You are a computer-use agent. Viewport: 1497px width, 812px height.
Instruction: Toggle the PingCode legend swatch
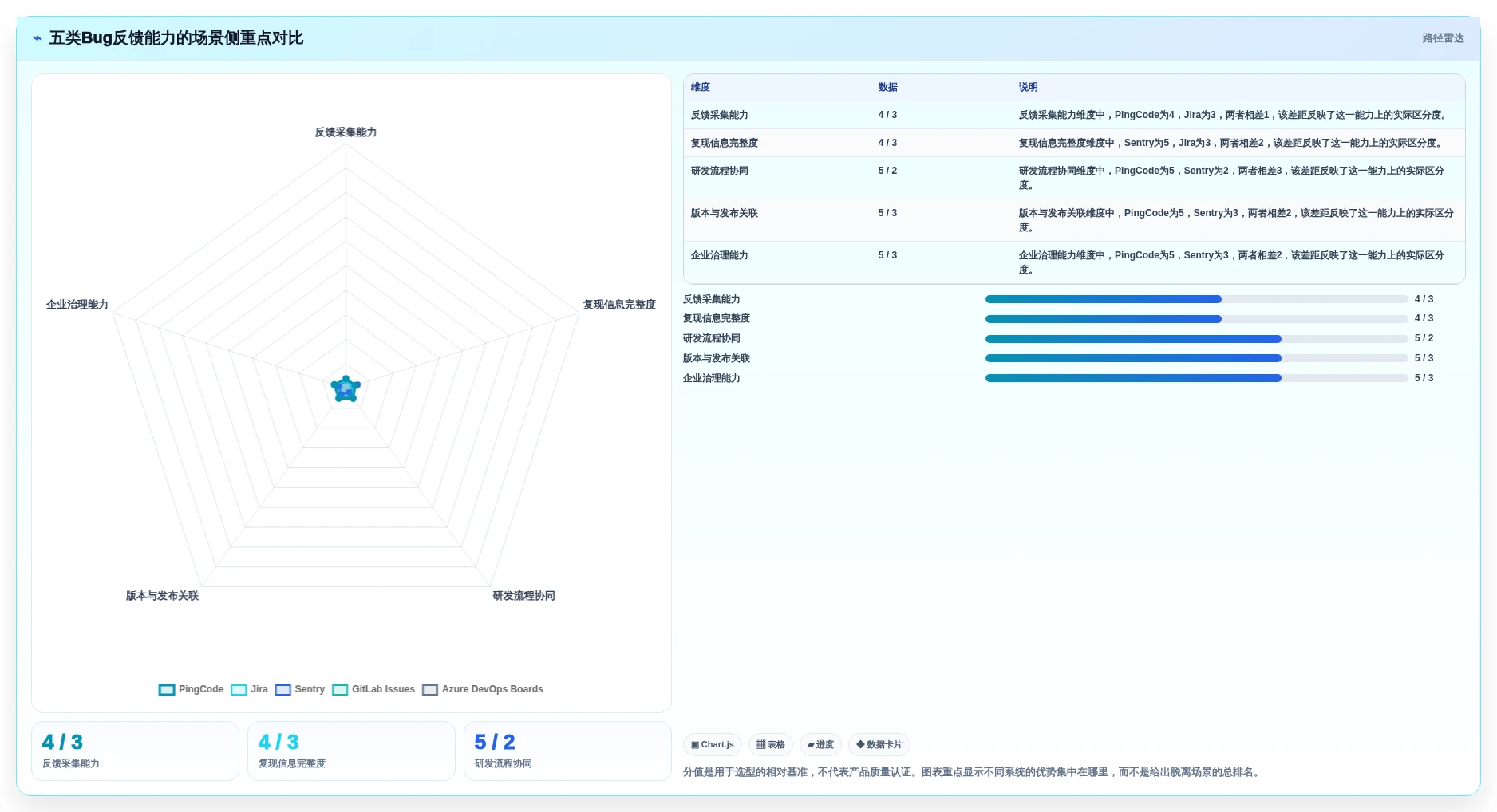pos(167,690)
